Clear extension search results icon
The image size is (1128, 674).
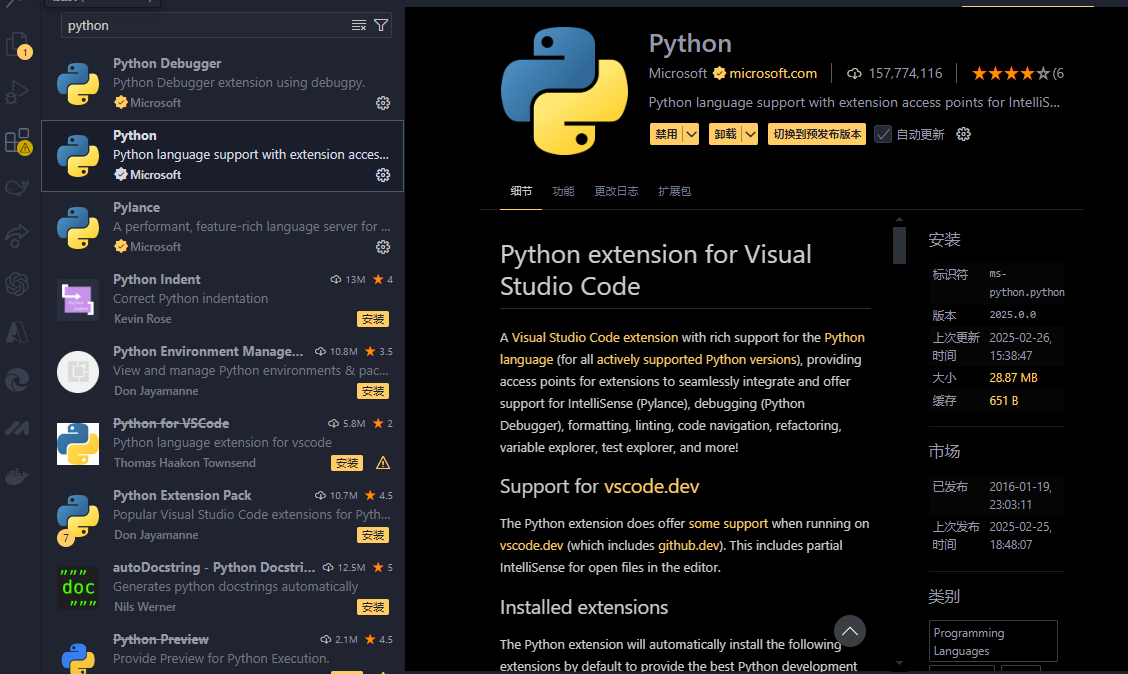click(x=358, y=26)
